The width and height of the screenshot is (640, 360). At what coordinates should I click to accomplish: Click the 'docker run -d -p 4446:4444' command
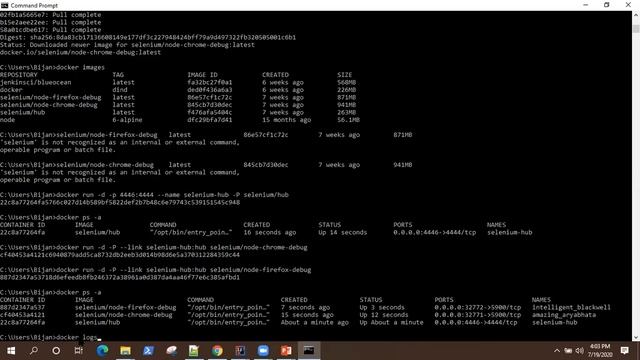[x=144, y=195]
